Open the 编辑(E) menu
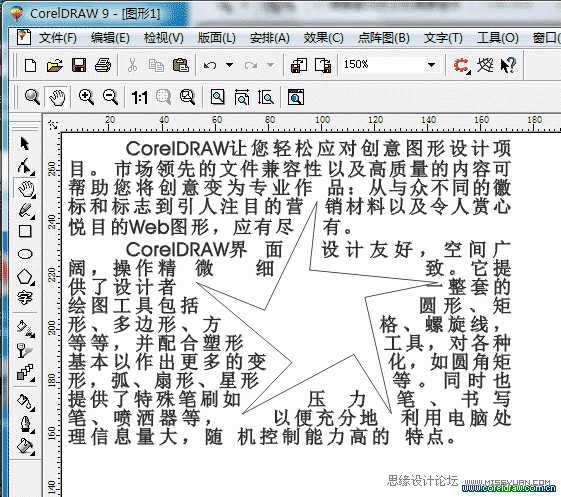This screenshot has width=561, height=497. [110, 38]
